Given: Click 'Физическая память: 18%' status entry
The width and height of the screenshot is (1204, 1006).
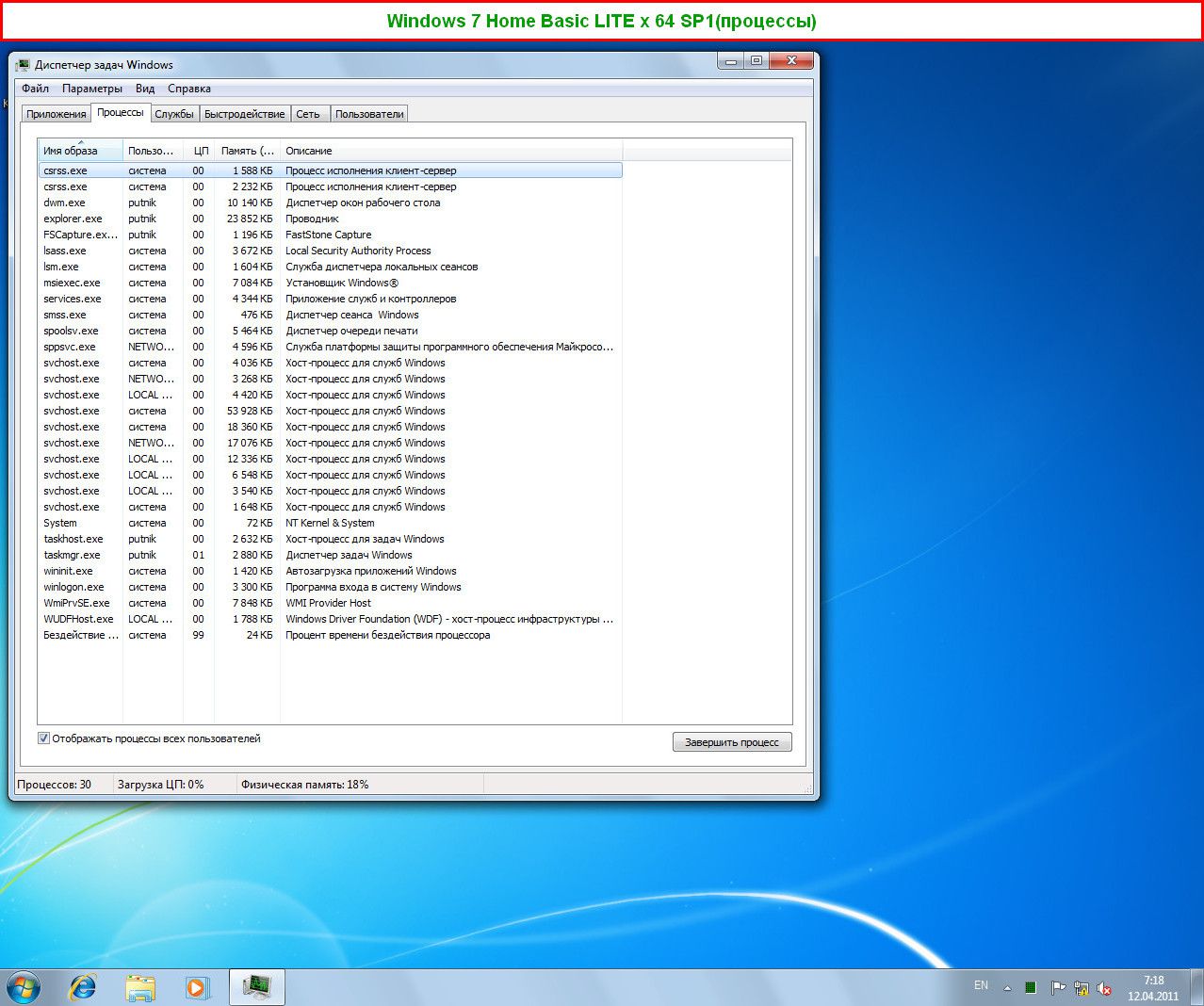Looking at the screenshot, I should point(304,785).
